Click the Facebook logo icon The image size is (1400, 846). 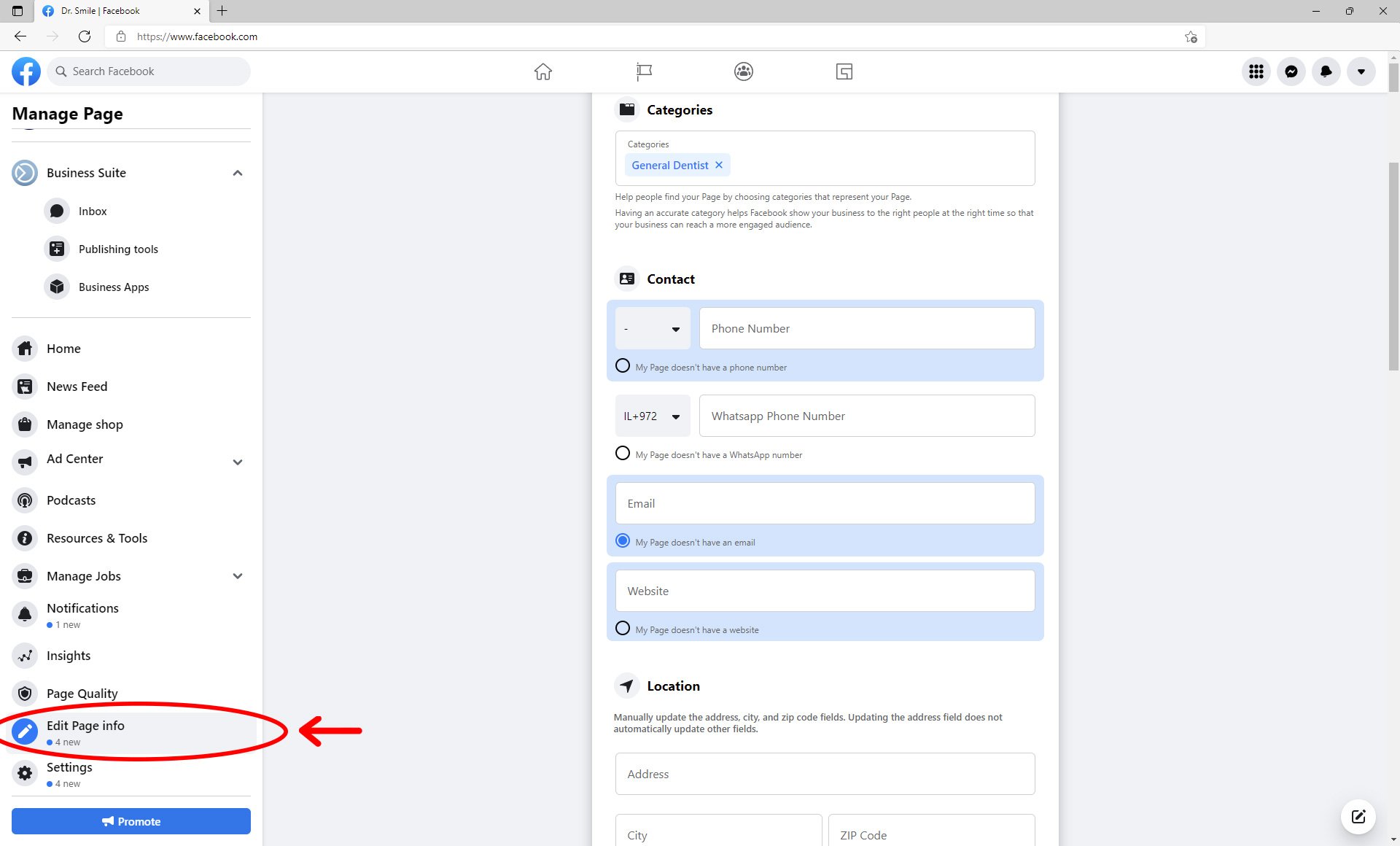[x=26, y=71]
